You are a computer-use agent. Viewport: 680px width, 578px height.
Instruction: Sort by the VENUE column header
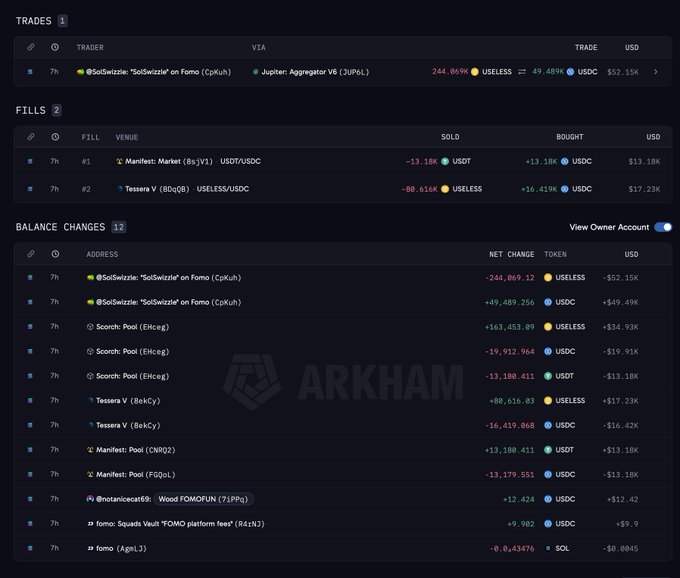coord(127,137)
